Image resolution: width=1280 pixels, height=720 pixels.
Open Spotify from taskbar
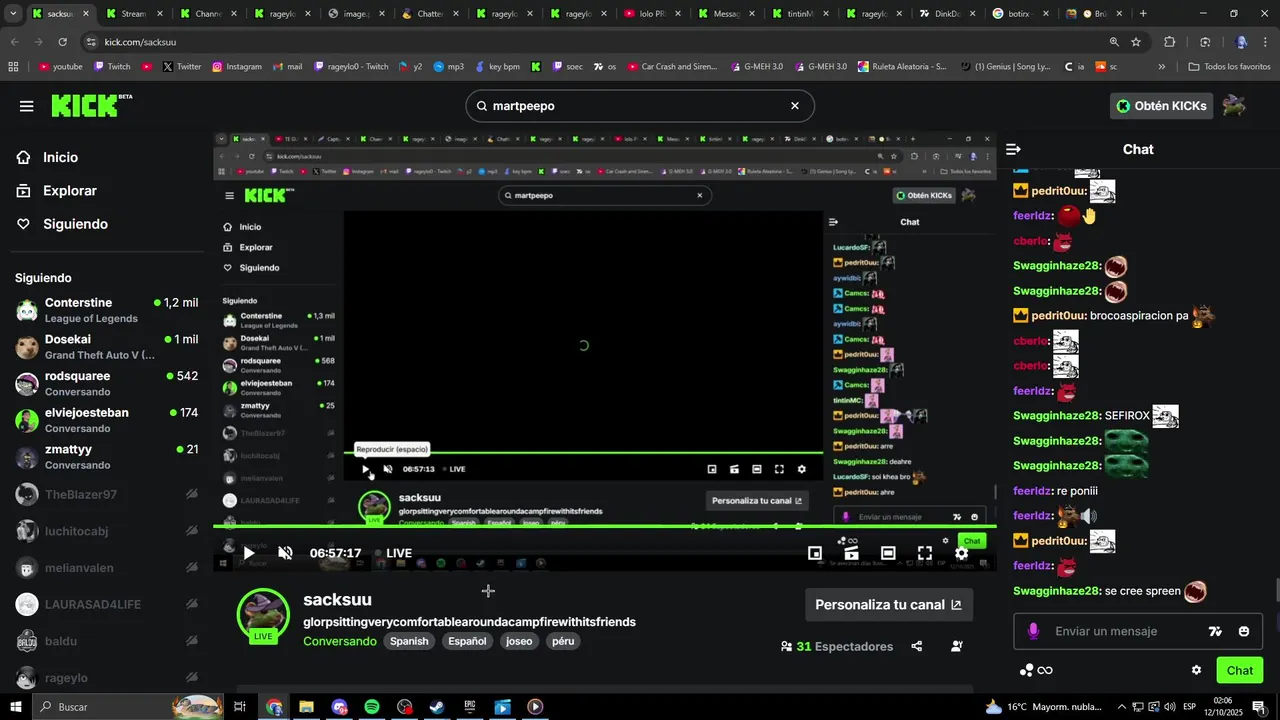[372, 707]
